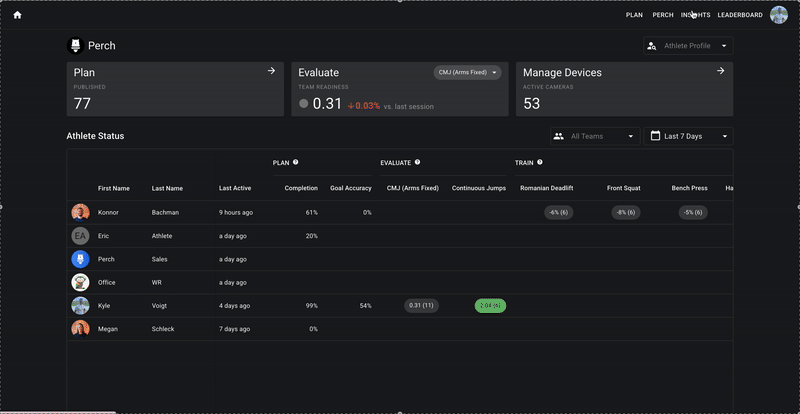Click the grey team readiness status dot
Viewport: 800px width, 414px height.
pyautogui.click(x=304, y=104)
